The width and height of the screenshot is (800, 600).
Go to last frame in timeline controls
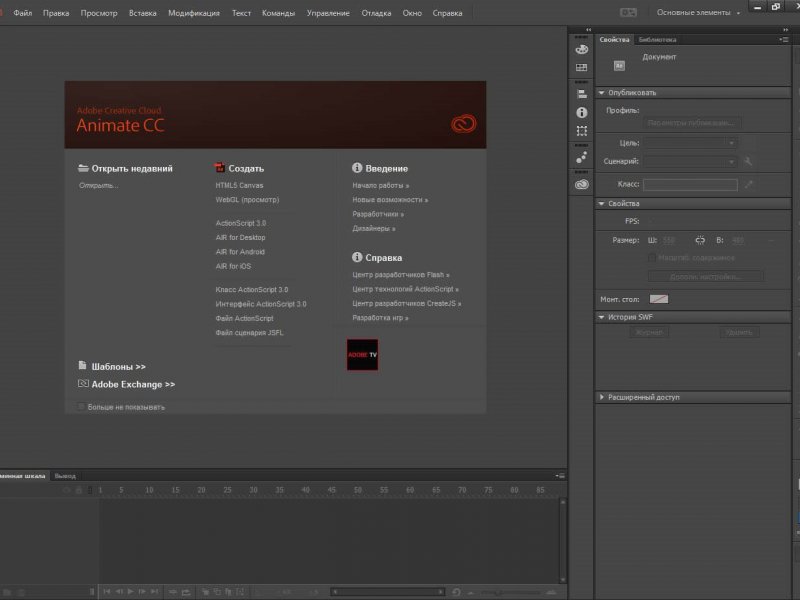(x=154, y=591)
